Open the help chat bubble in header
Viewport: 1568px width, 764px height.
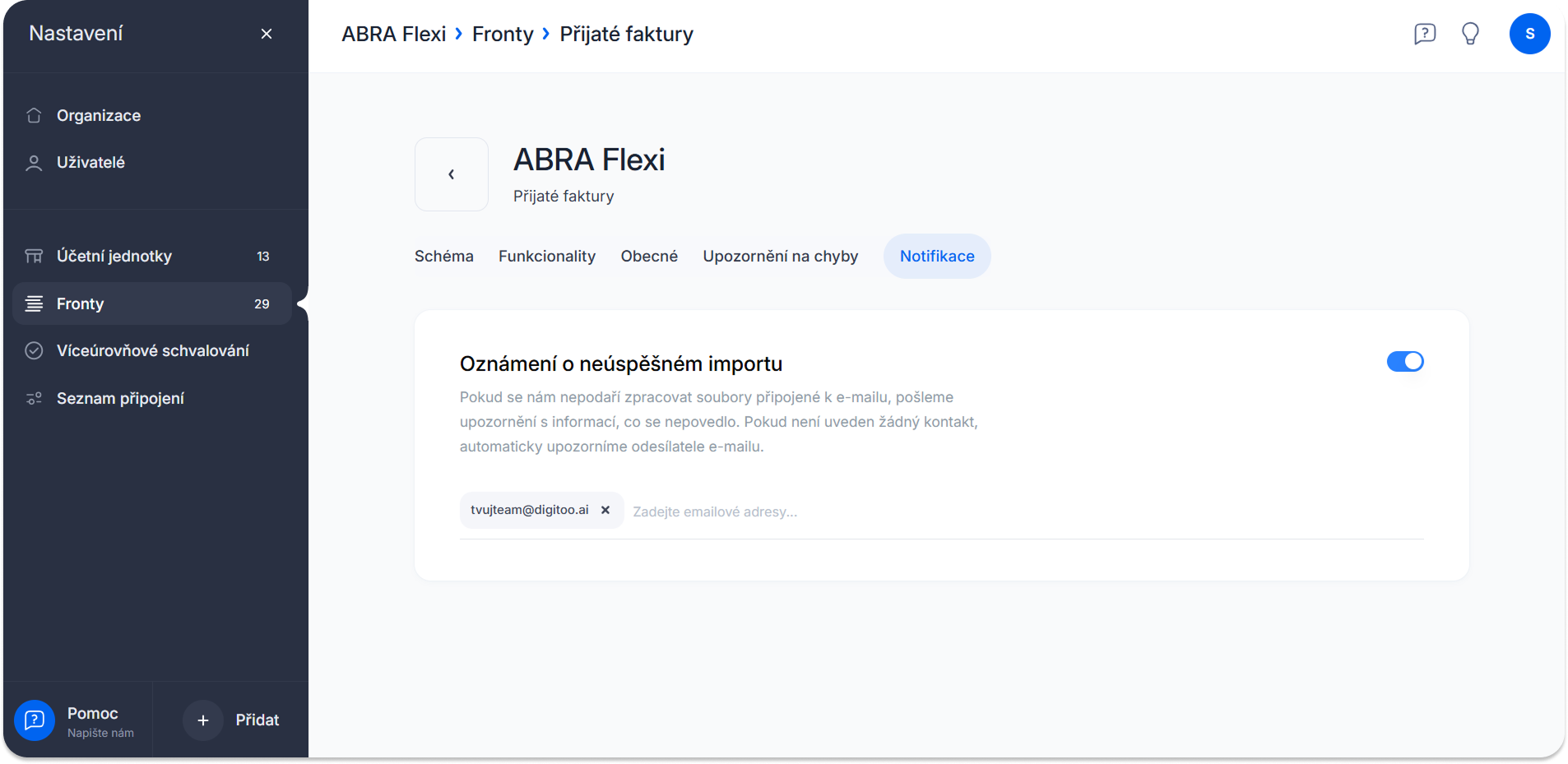1425,34
